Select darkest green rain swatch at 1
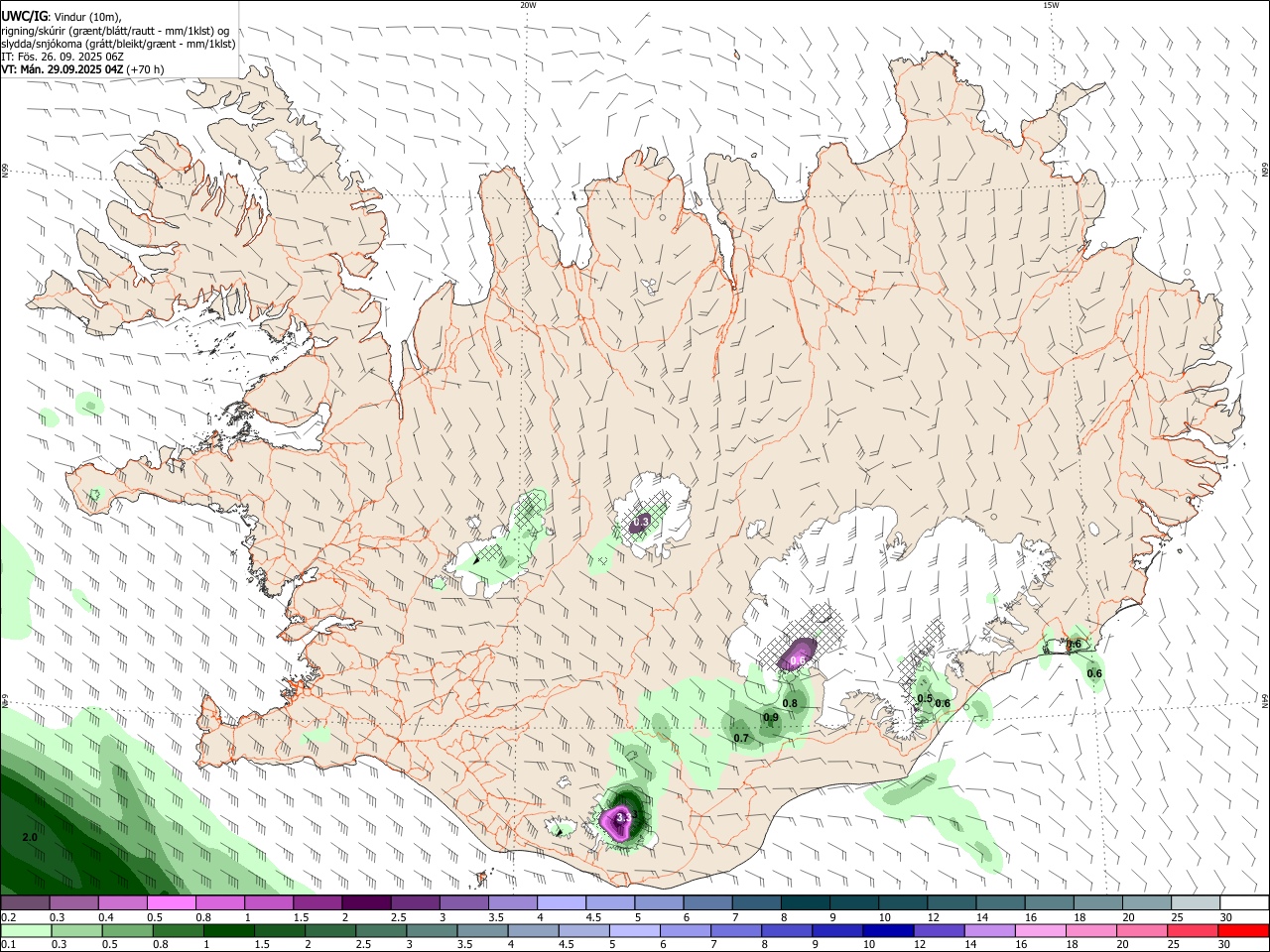1270x952 pixels. point(228,931)
